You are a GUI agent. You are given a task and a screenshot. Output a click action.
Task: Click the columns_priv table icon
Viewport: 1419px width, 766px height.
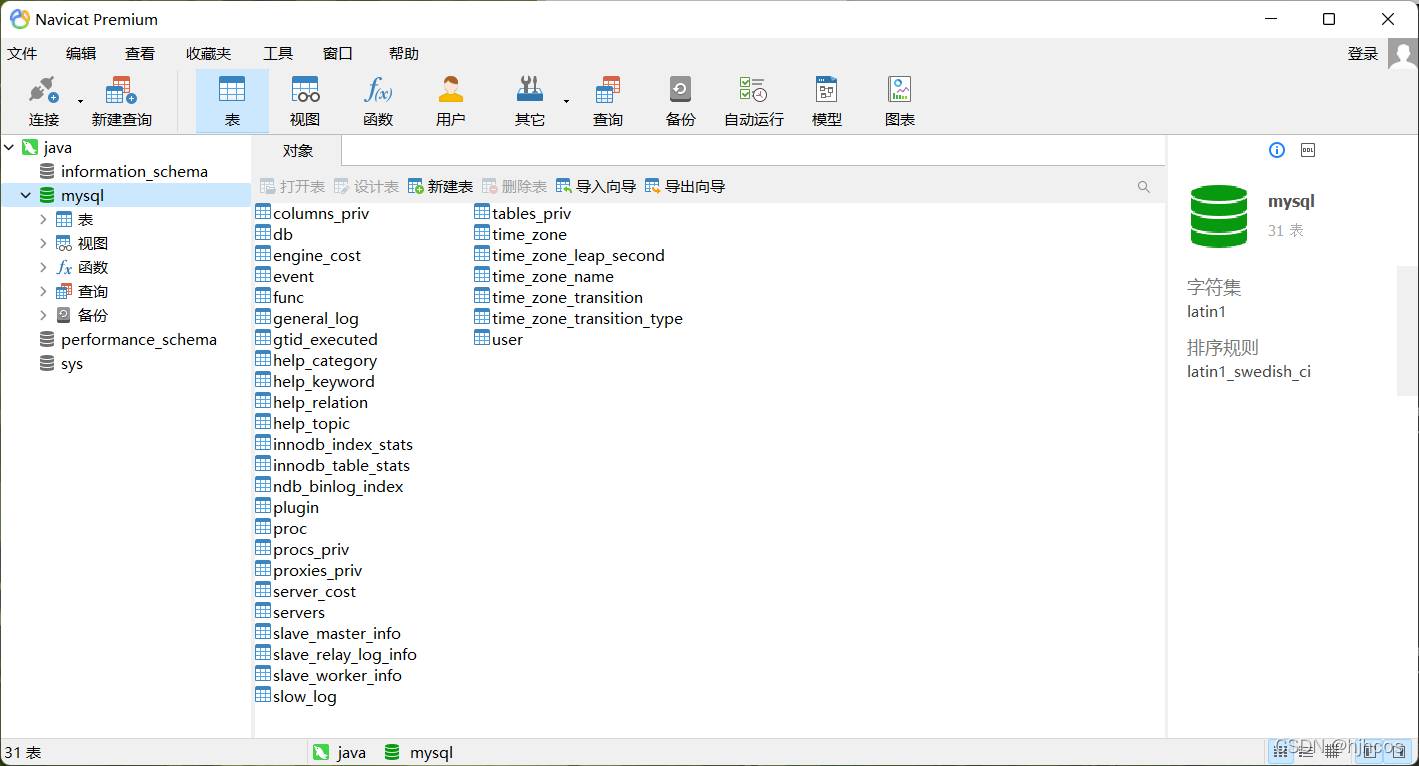point(263,213)
